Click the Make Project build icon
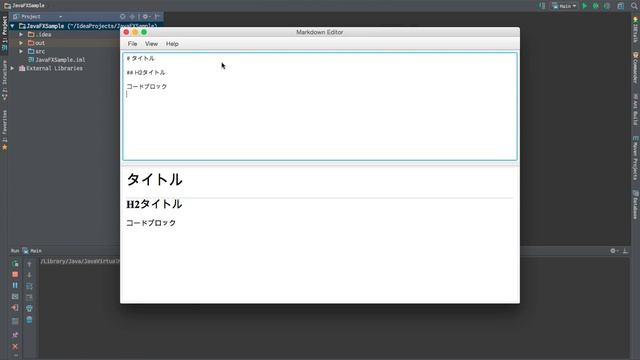 [x=542, y=6]
